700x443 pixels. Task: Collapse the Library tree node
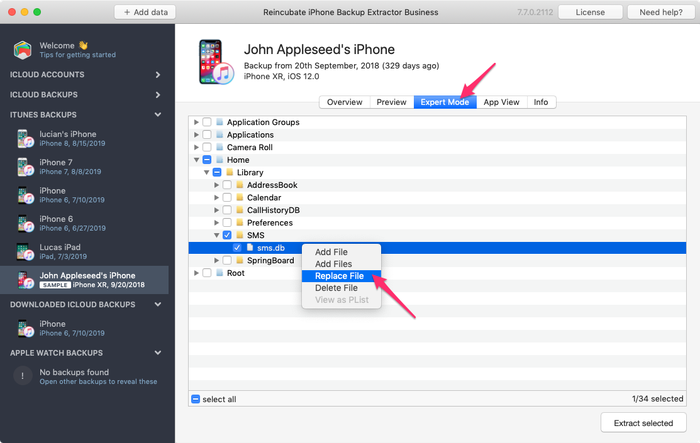tap(206, 172)
